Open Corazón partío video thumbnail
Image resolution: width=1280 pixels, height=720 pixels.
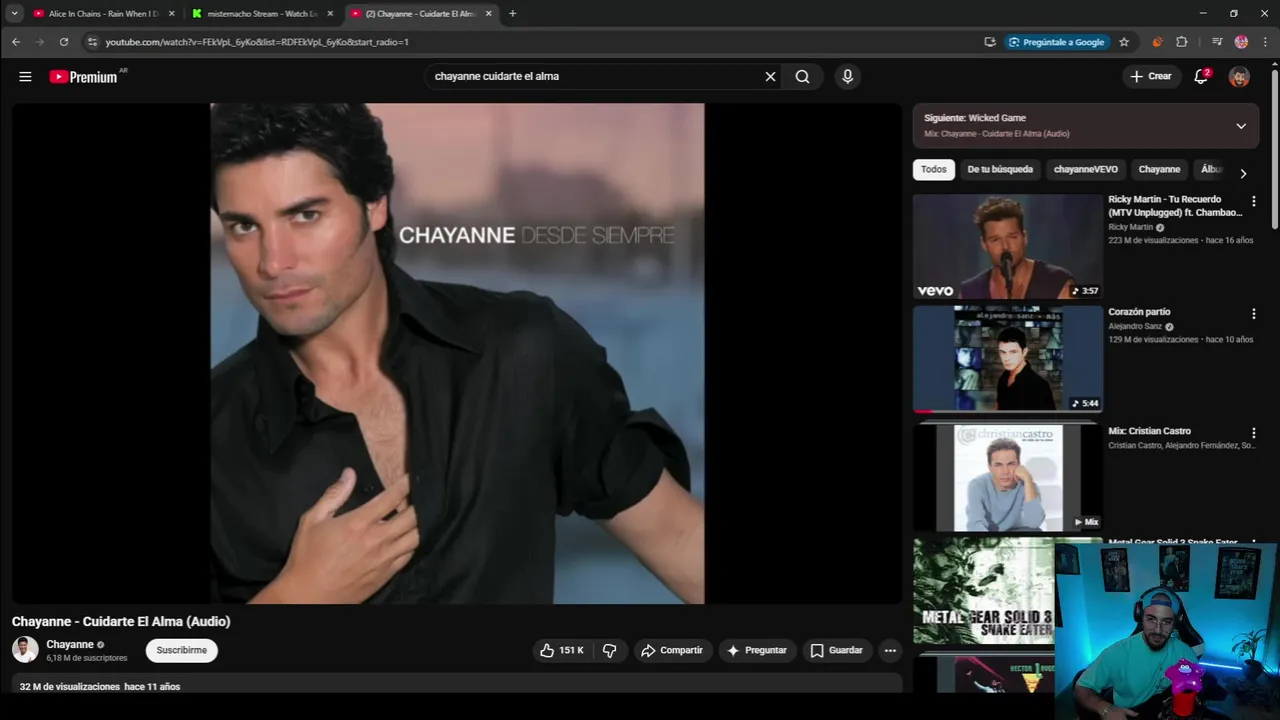coord(1007,359)
